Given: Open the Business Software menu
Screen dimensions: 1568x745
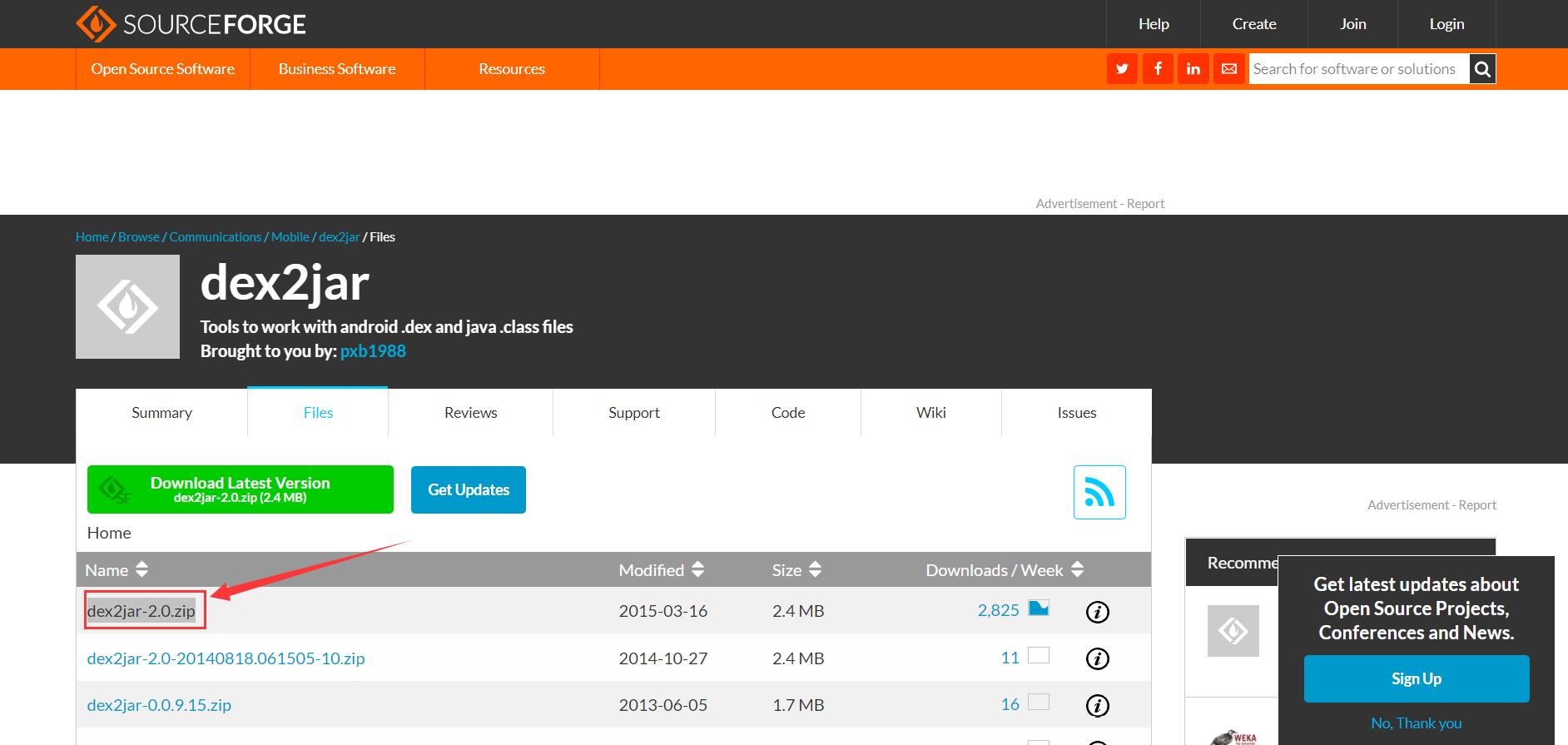Looking at the screenshot, I should click(337, 69).
